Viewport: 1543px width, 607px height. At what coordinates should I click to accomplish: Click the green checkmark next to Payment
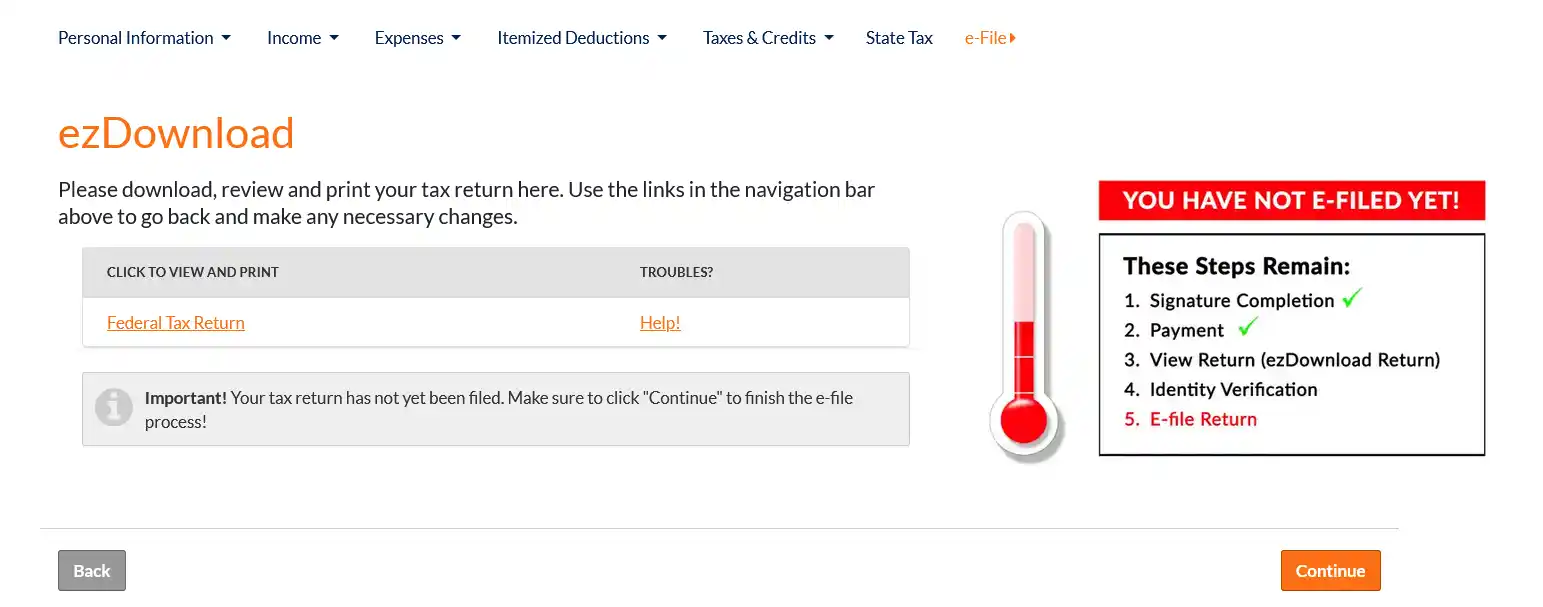pos(1247,327)
